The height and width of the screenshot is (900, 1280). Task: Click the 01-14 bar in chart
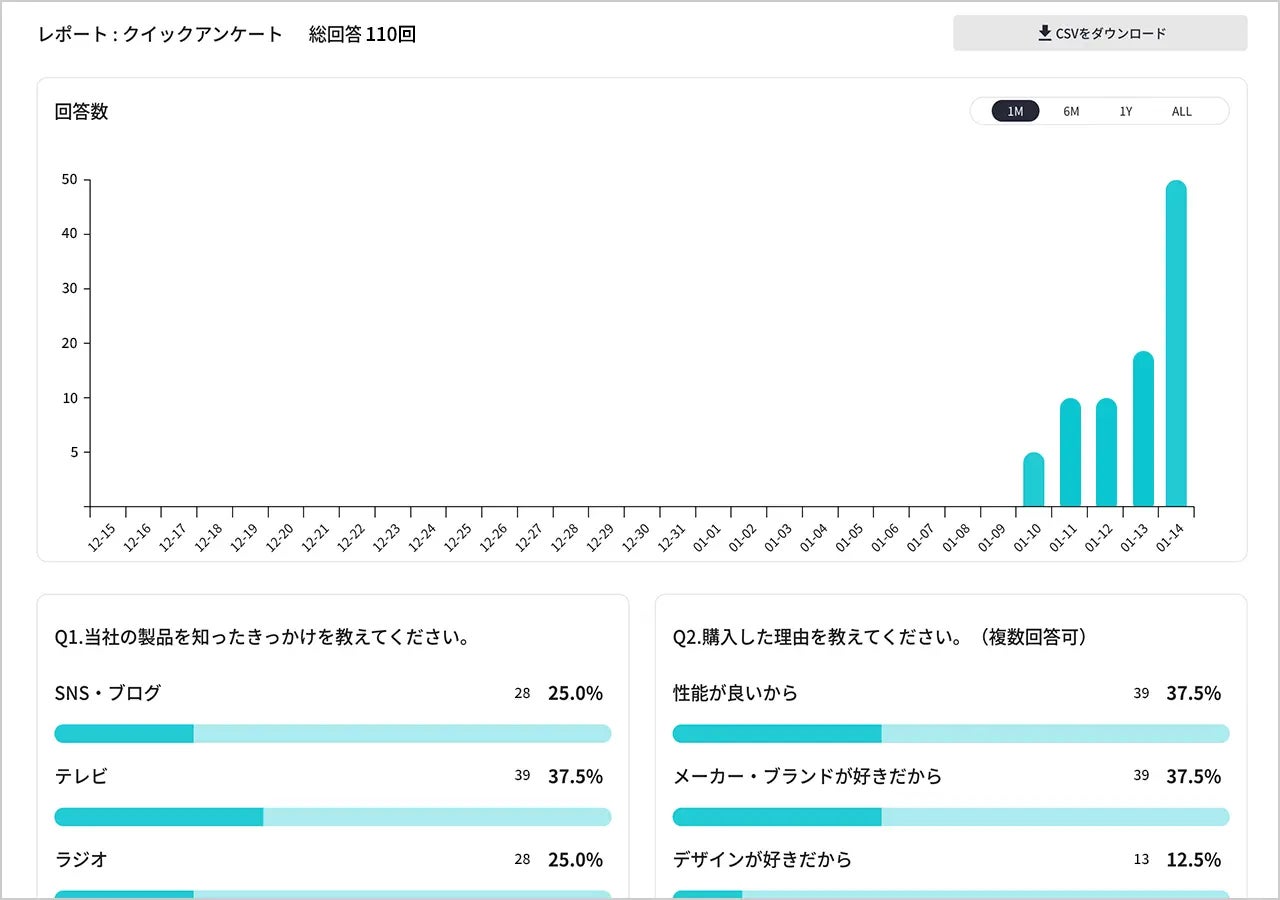point(1176,343)
